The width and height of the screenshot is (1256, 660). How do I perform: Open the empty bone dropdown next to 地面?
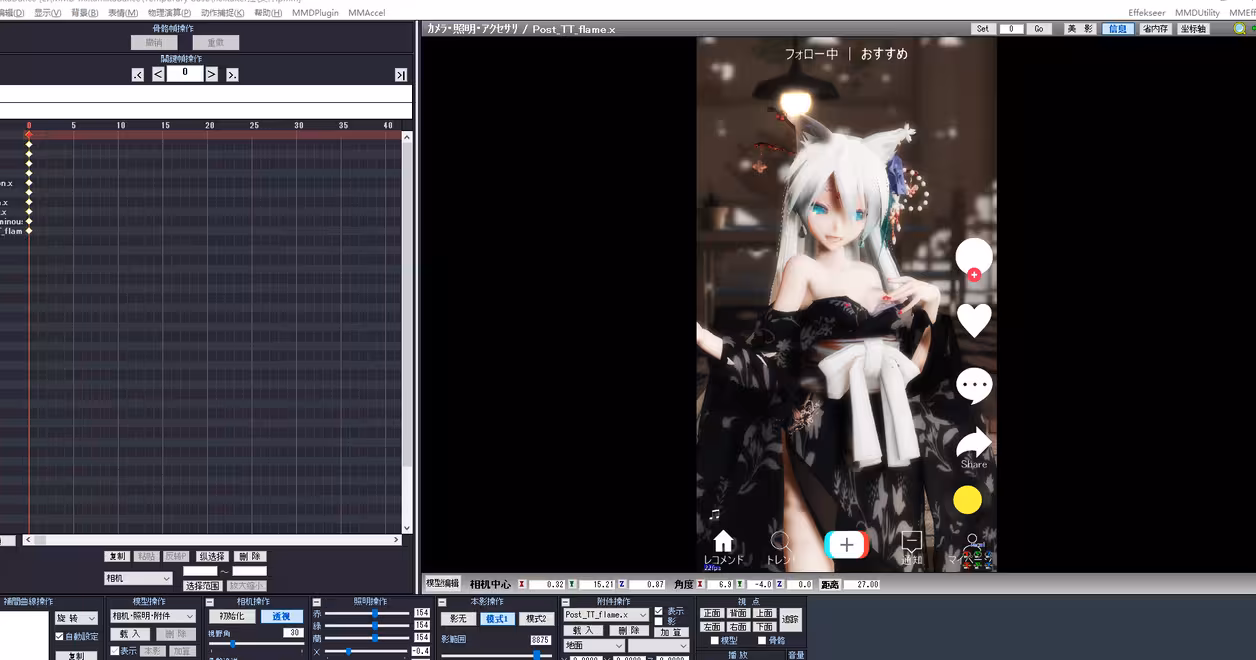[x=658, y=646]
